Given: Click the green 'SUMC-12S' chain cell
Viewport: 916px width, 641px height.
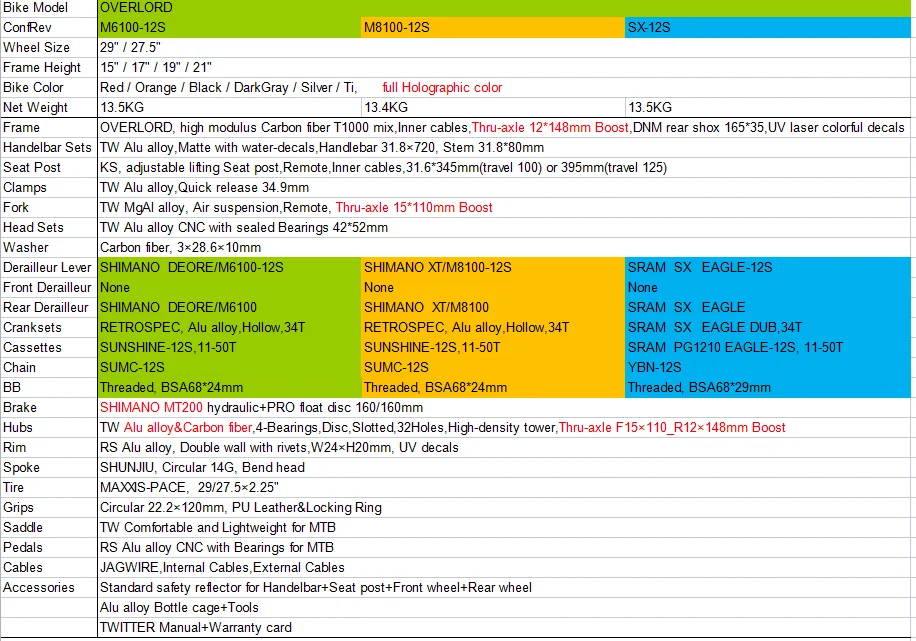Looking at the screenshot, I should (229, 368).
